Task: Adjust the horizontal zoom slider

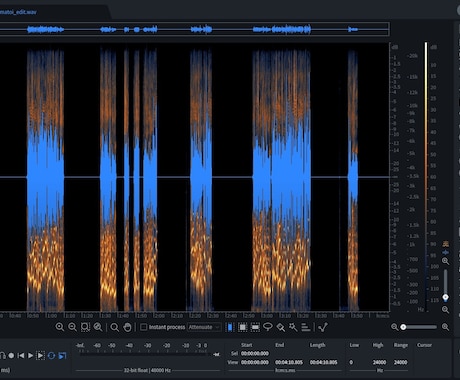Action: pyautogui.click(x=419, y=327)
